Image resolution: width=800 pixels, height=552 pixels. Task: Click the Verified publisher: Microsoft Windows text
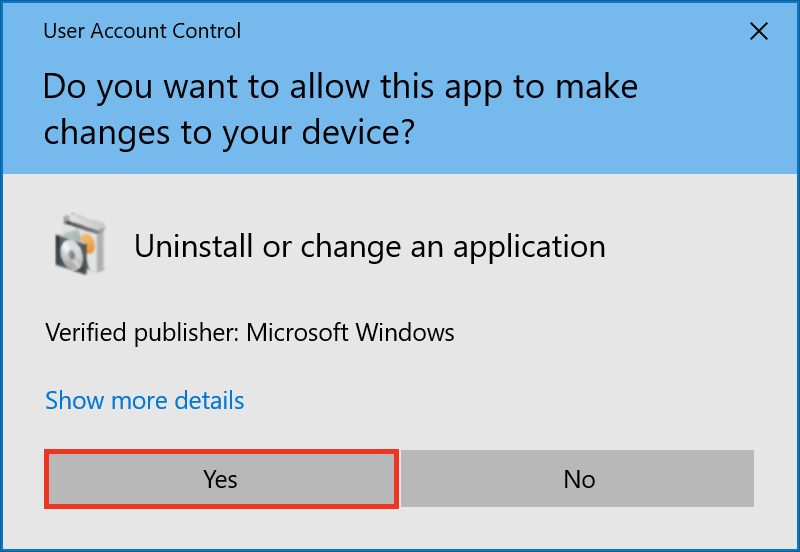point(250,332)
